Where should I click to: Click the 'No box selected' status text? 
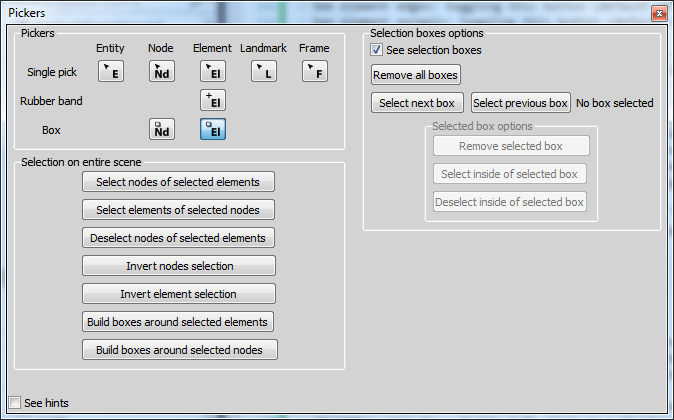coord(615,103)
